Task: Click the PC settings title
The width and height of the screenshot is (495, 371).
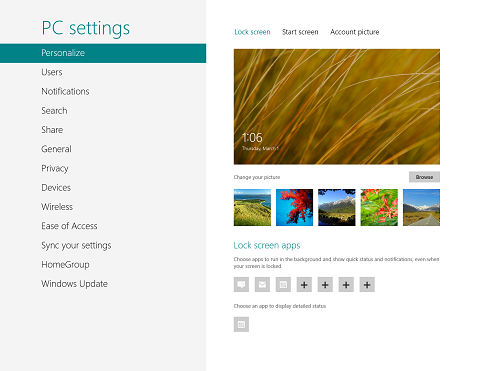Action: 86,28
